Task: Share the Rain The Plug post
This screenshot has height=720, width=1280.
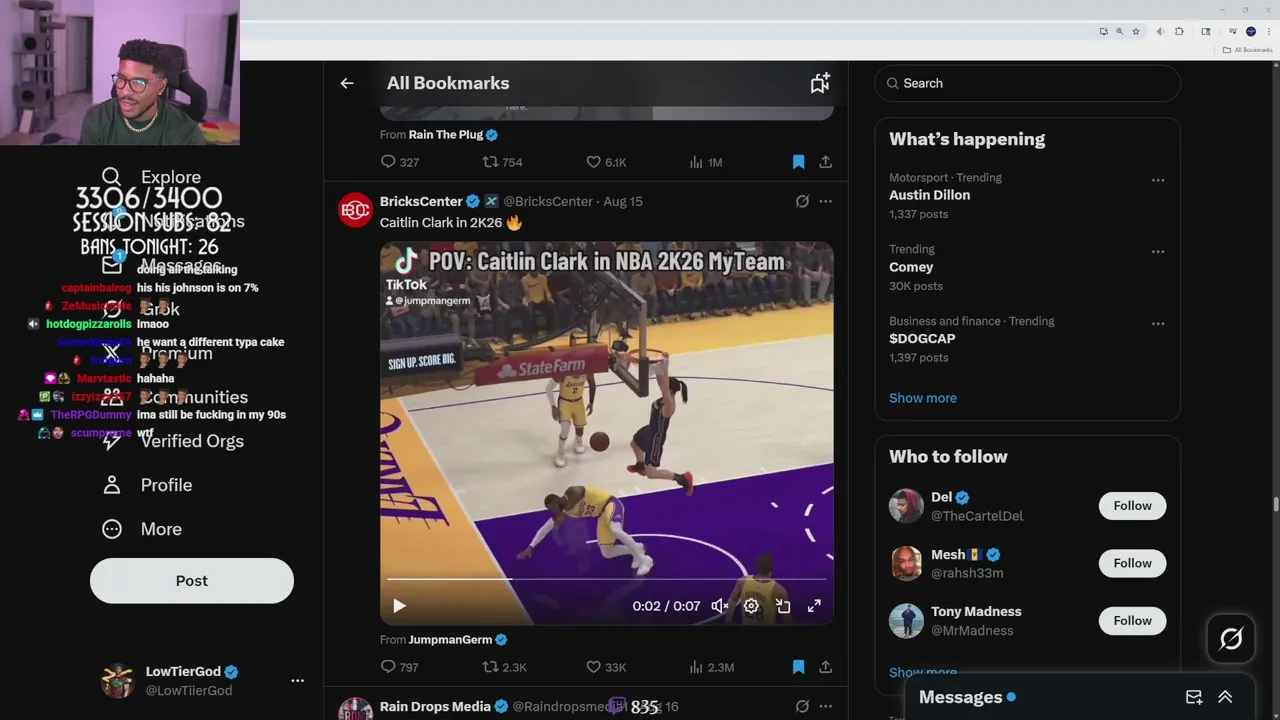Action: coord(825,162)
